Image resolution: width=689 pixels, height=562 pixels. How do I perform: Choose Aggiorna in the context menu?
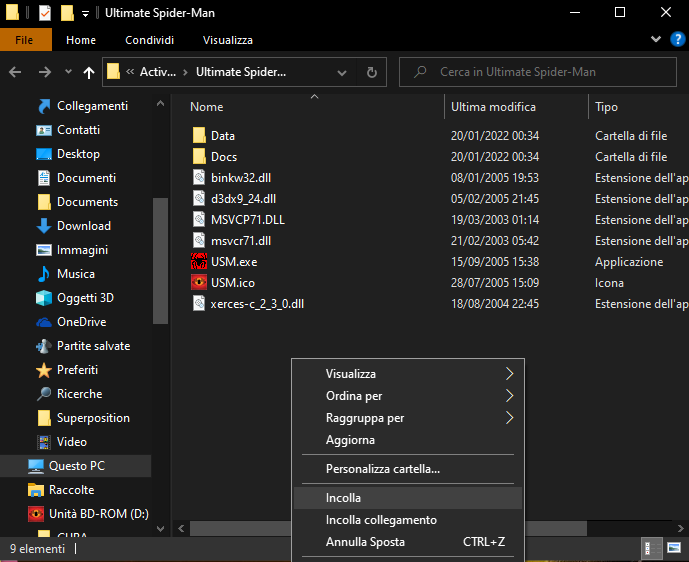[408, 440]
